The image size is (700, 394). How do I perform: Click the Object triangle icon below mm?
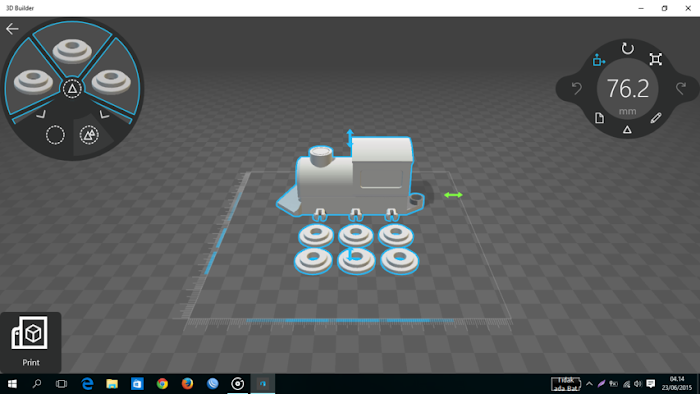tap(627, 130)
